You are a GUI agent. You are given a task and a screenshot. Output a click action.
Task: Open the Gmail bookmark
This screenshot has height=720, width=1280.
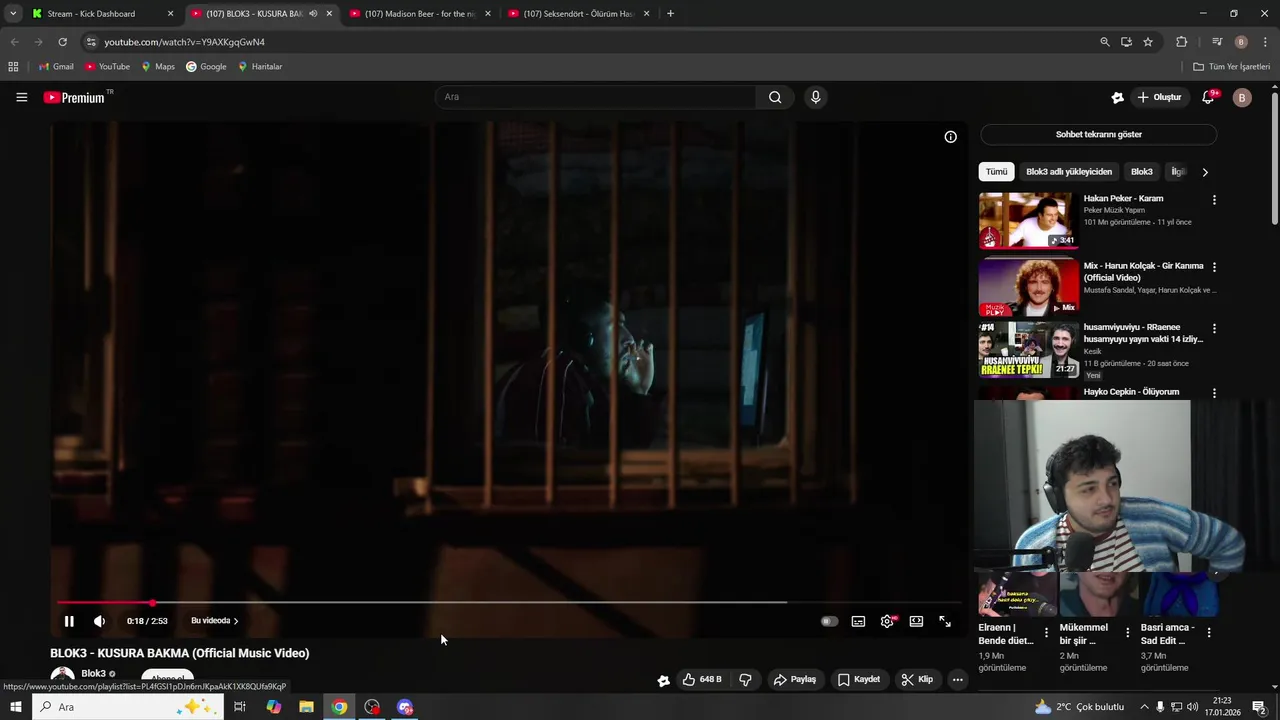click(56, 67)
